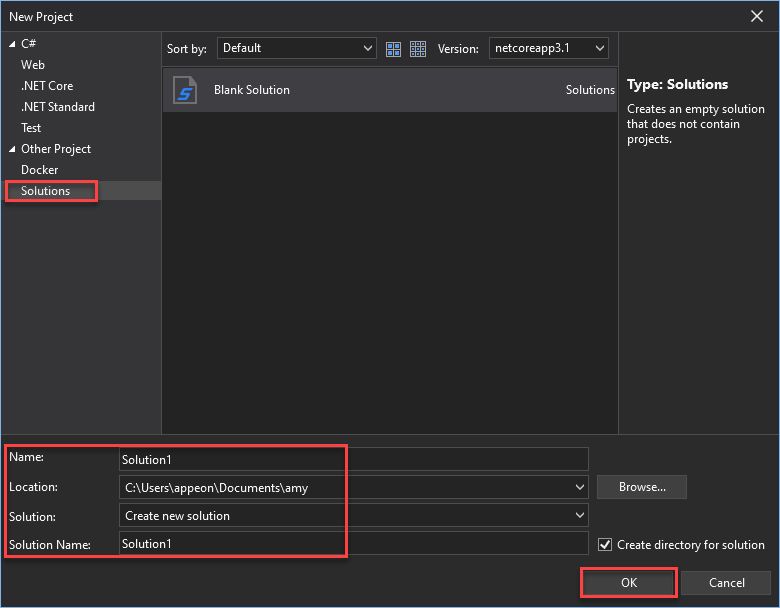780x608 pixels.
Task: Close the New Project dialog
Action: 757,16
